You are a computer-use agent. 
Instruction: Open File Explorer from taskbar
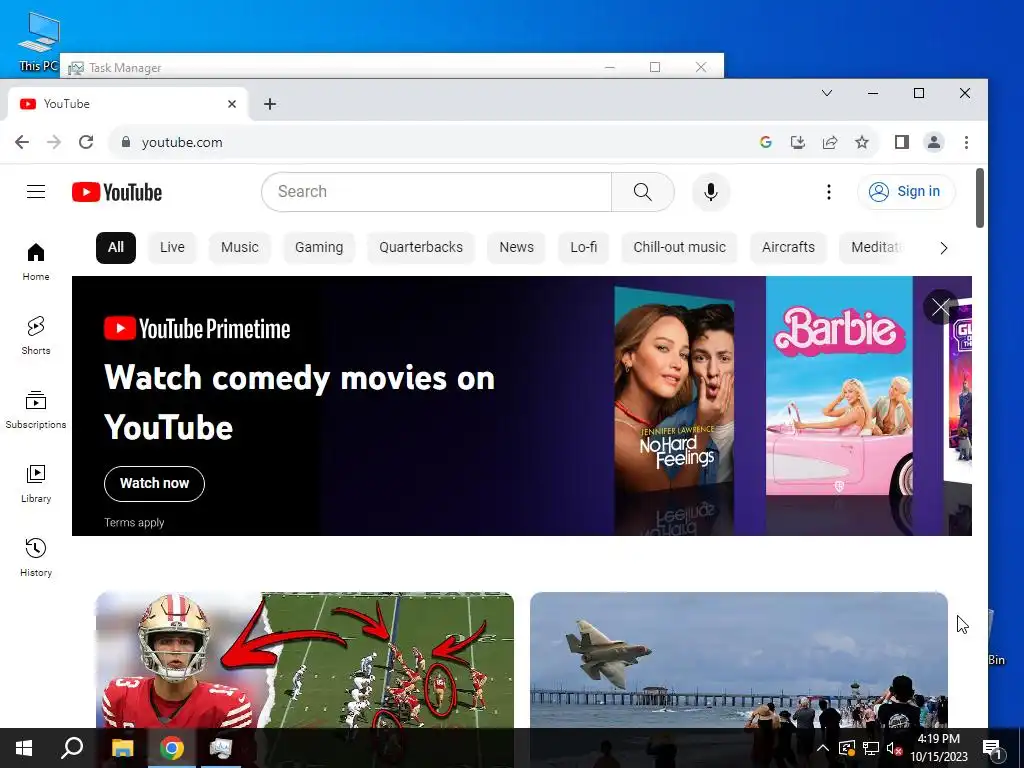pyautogui.click(x=122, y=748)
